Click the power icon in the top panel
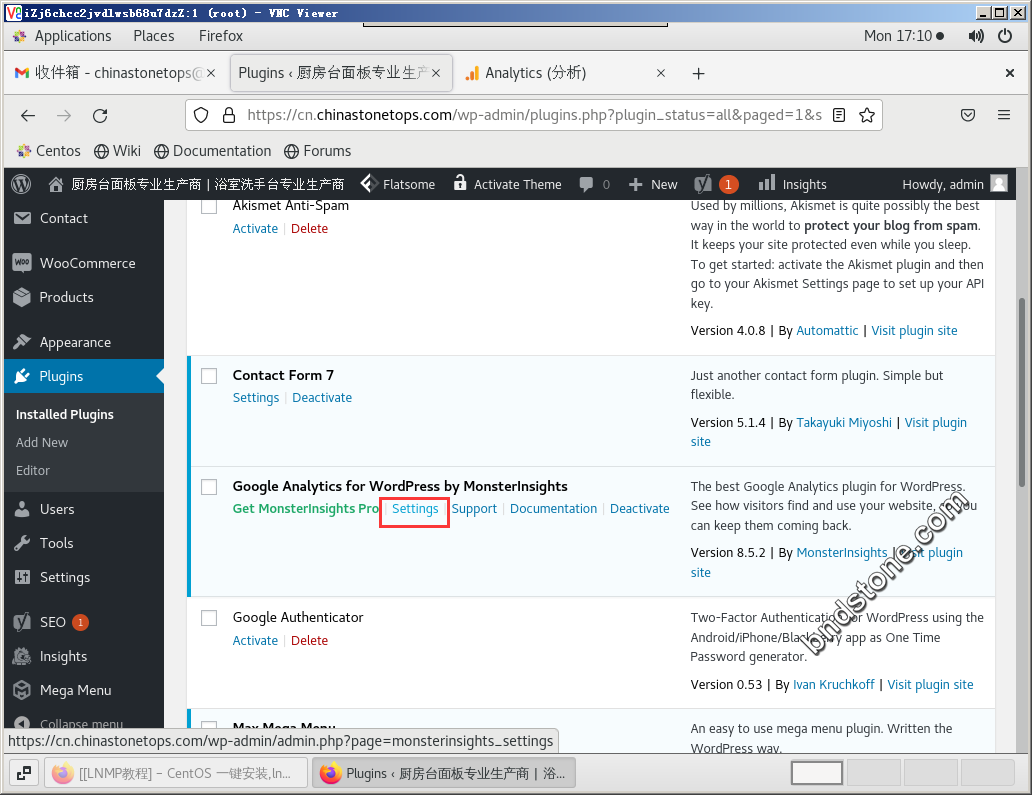The image size is (1032, 795). click(1005, 36)
